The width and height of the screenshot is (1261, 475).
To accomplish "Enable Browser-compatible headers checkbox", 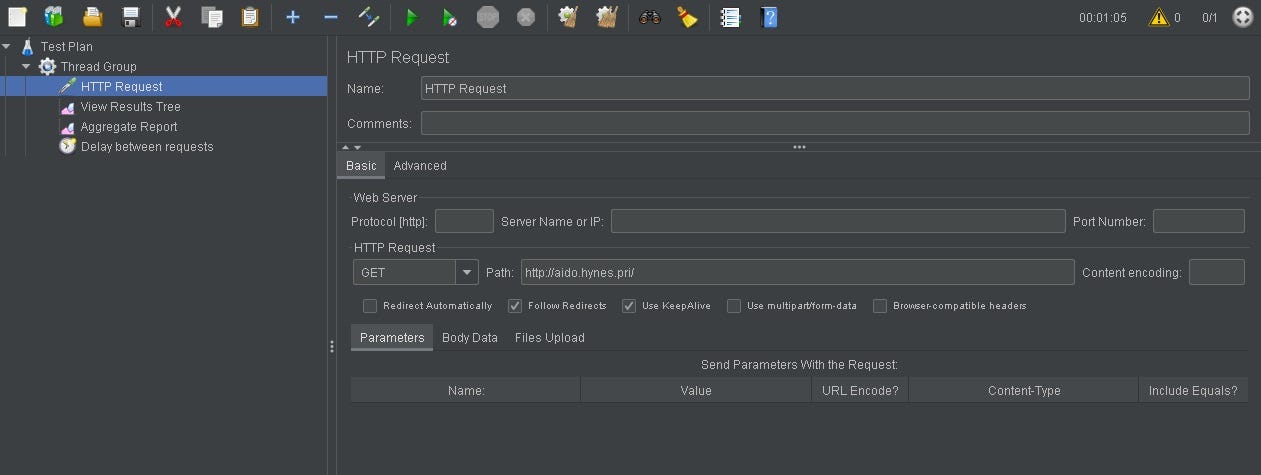I will [x=880, y=306].
